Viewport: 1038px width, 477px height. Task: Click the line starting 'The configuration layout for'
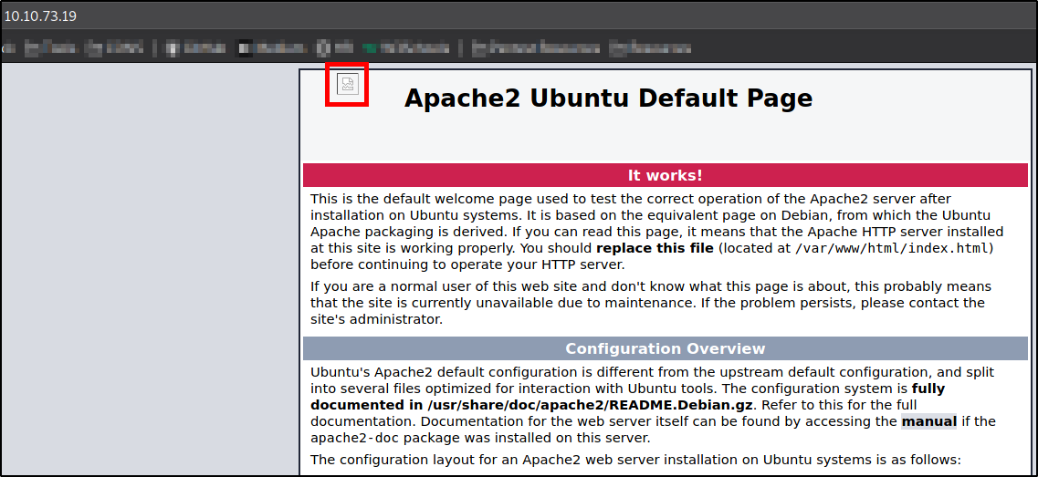tap(636, 460)
